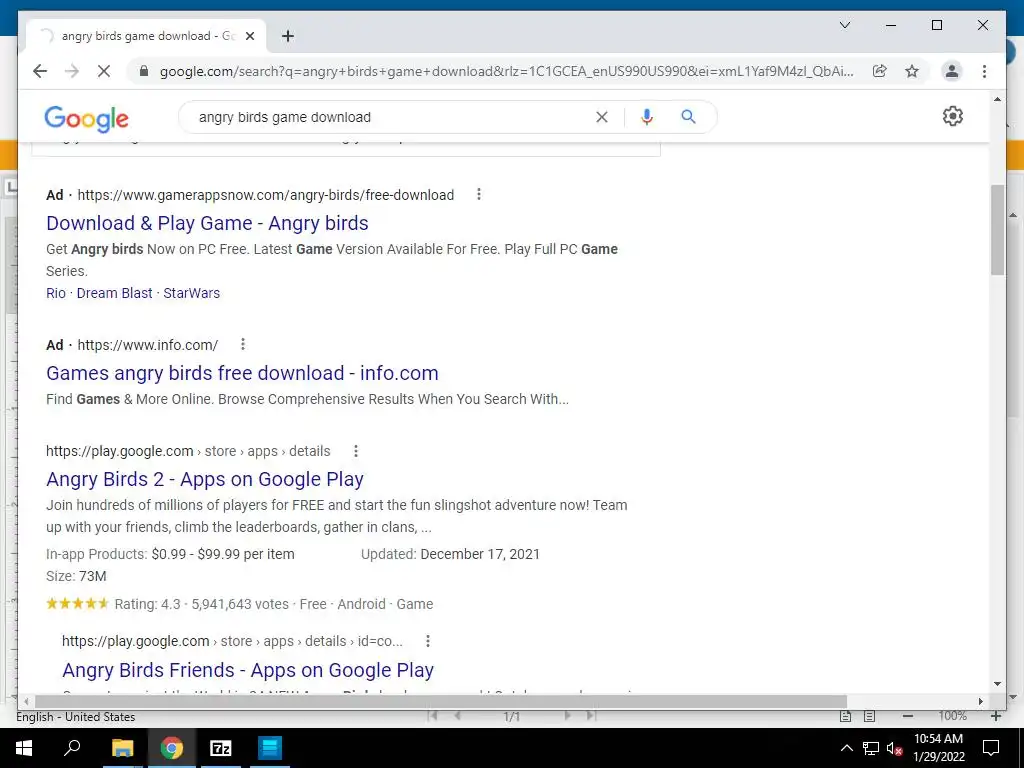
Task: Open the tab search dropdown arrow
Action: coord(844,25)
